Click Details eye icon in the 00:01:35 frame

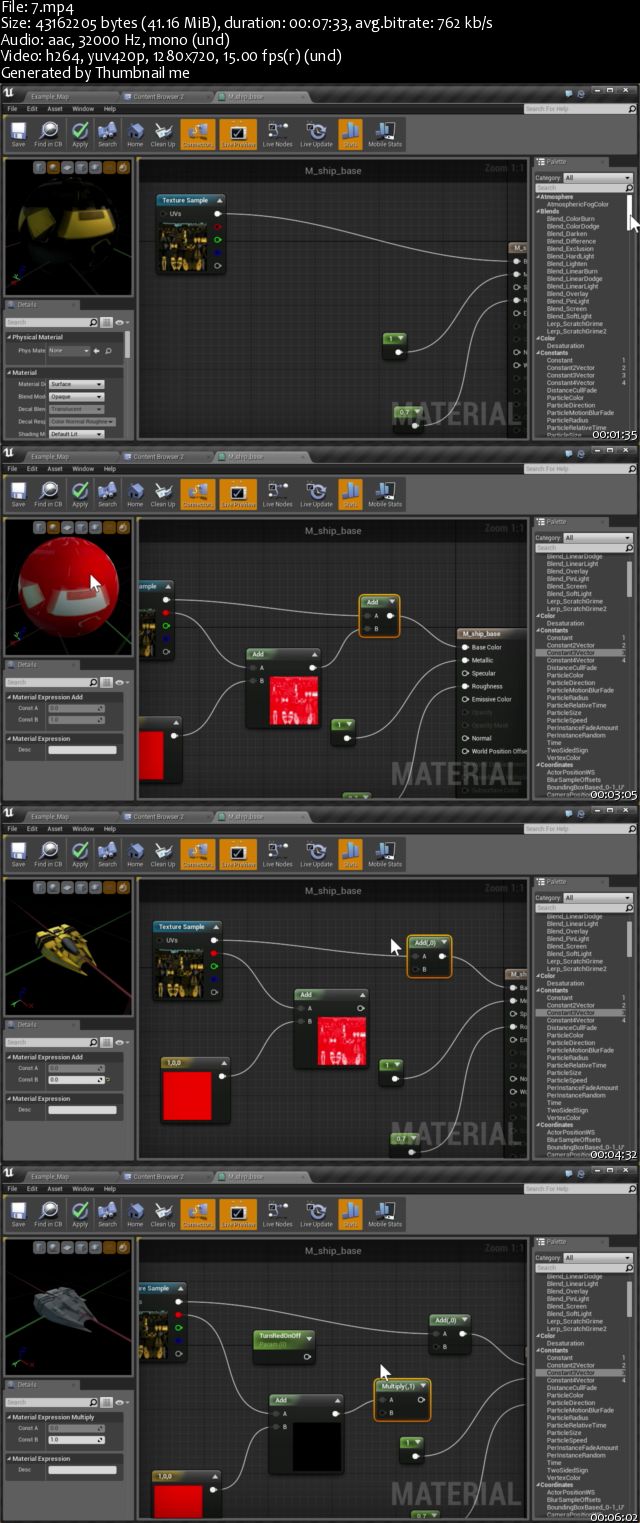pos(121,322)
